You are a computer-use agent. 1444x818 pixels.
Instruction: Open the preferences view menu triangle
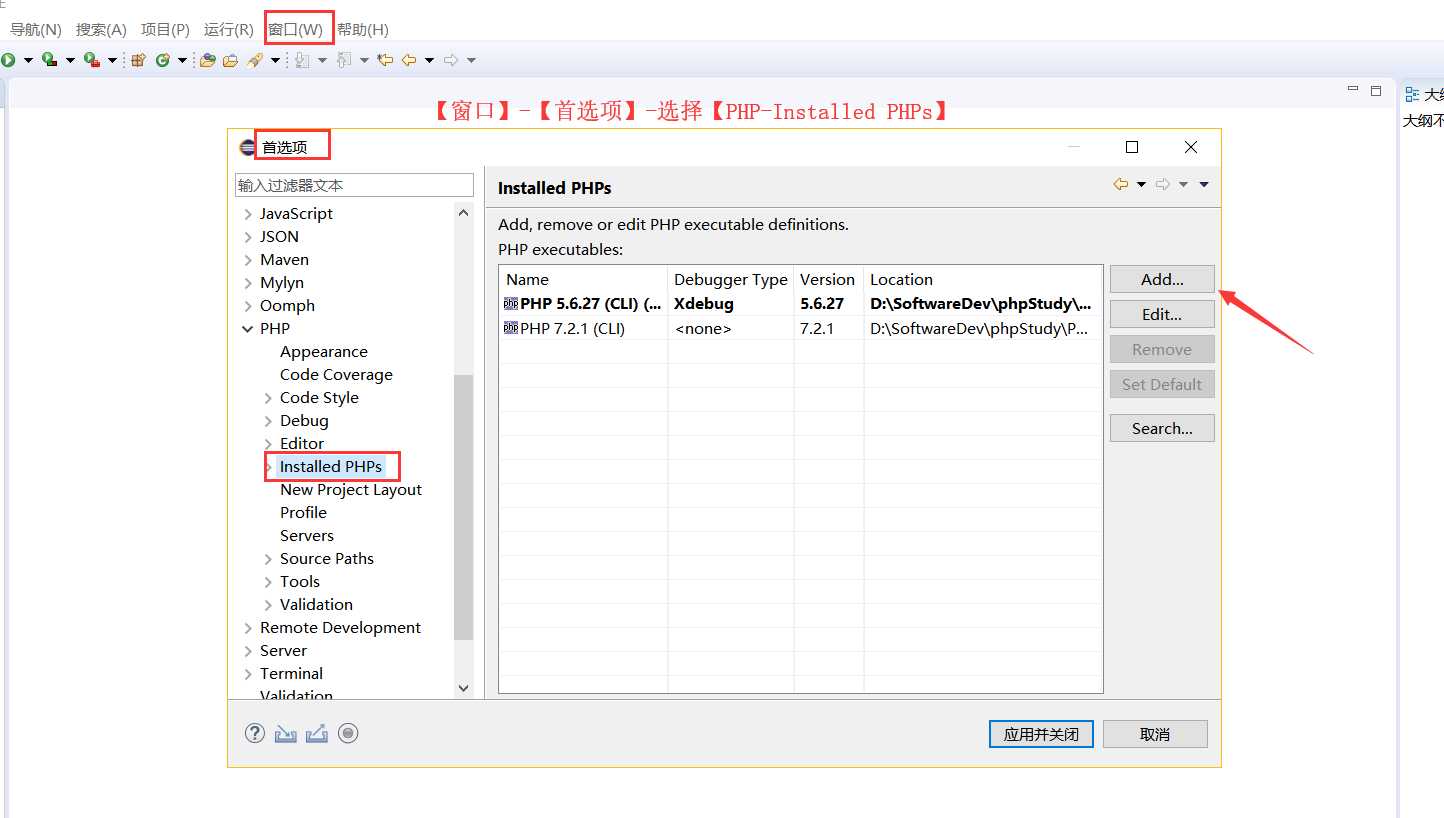coord(1204,184)
